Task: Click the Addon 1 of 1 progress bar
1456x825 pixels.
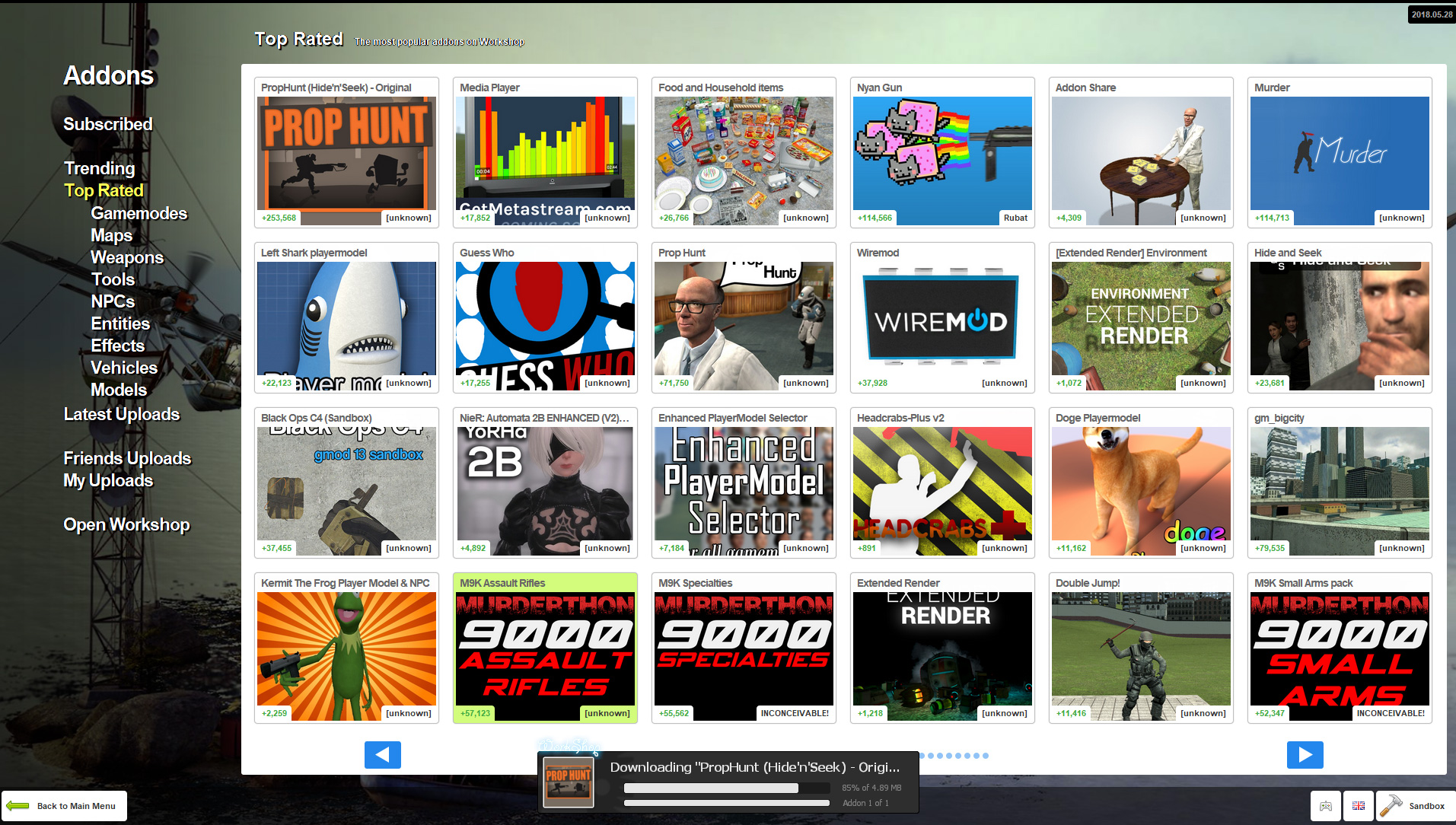Action: pos(726,803)
